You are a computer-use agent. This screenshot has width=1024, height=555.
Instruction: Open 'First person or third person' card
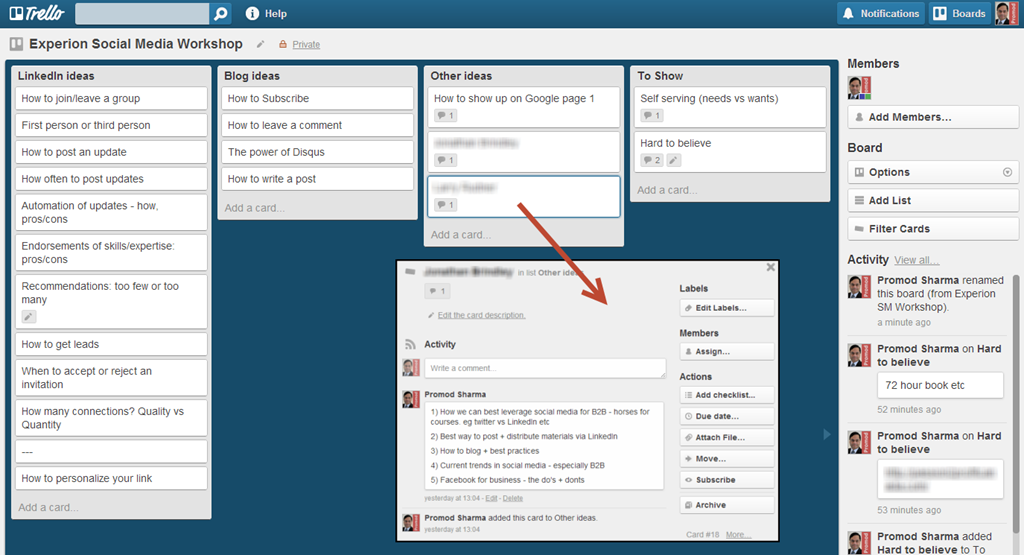(x=111, y=125)
